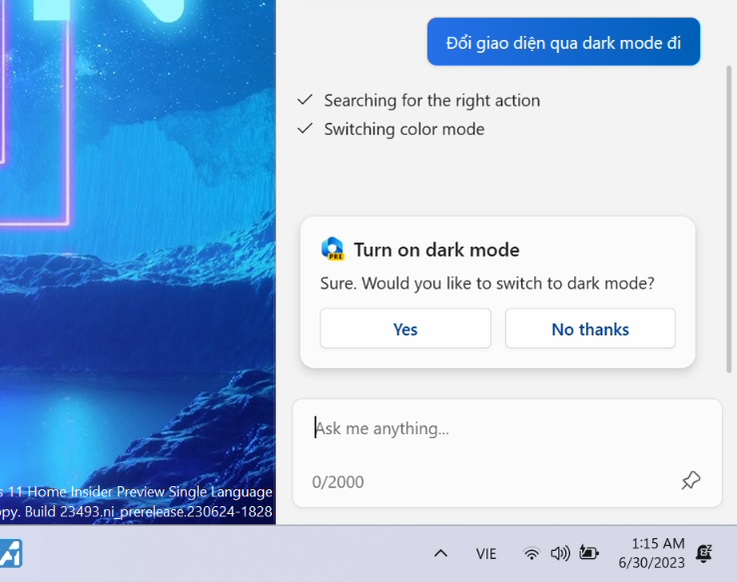737x582 pixels.
Task: Expand the hidden icons tray chevron
Action: tap(440, 553)
